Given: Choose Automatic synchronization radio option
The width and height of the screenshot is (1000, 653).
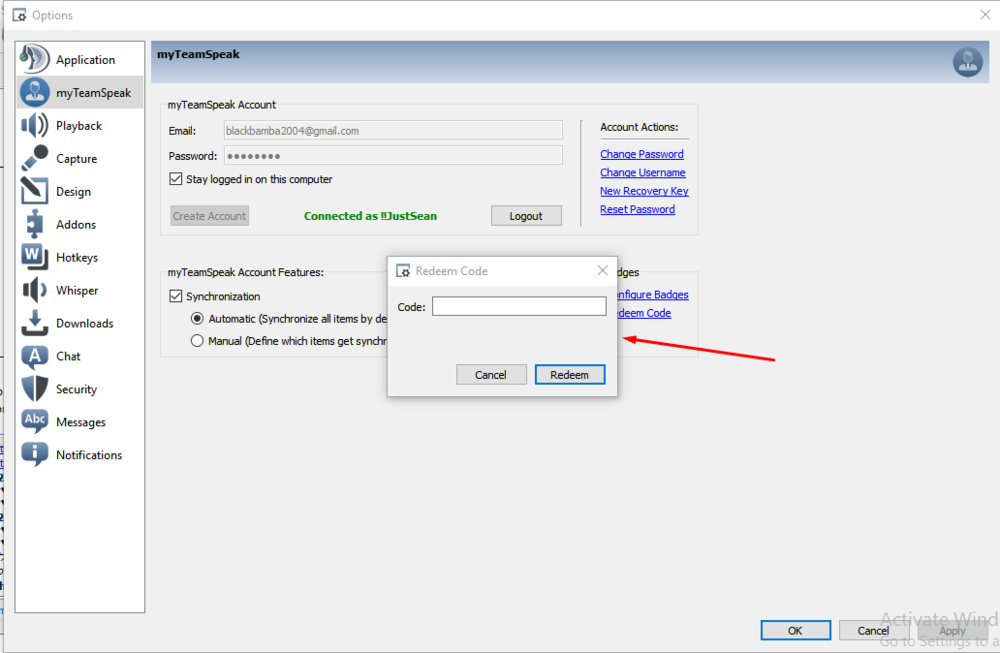Looking at the screenshot, I should (197, 319).
